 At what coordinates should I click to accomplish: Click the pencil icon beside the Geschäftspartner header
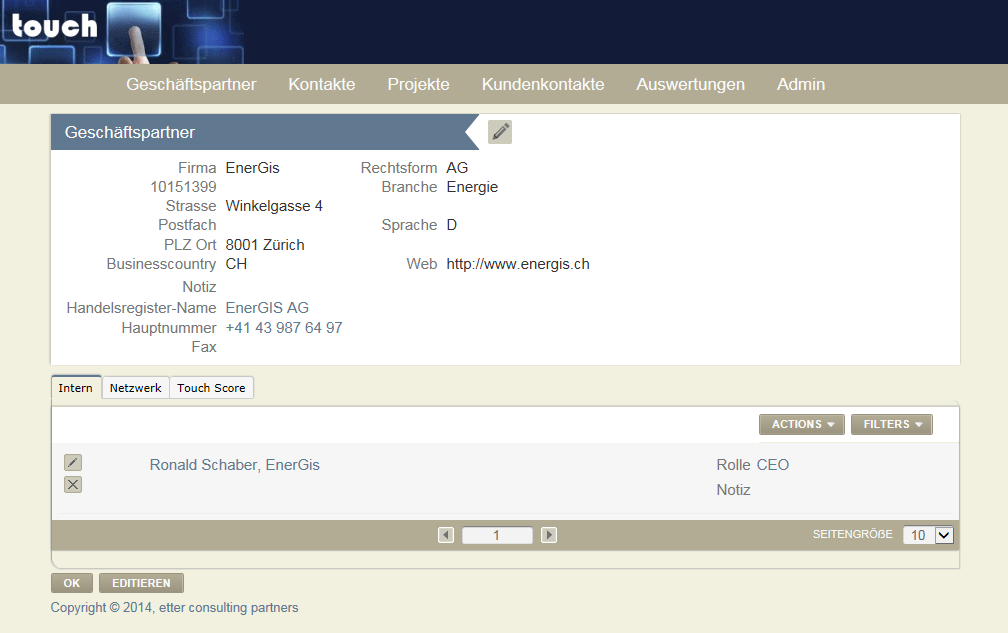point(500,132)
